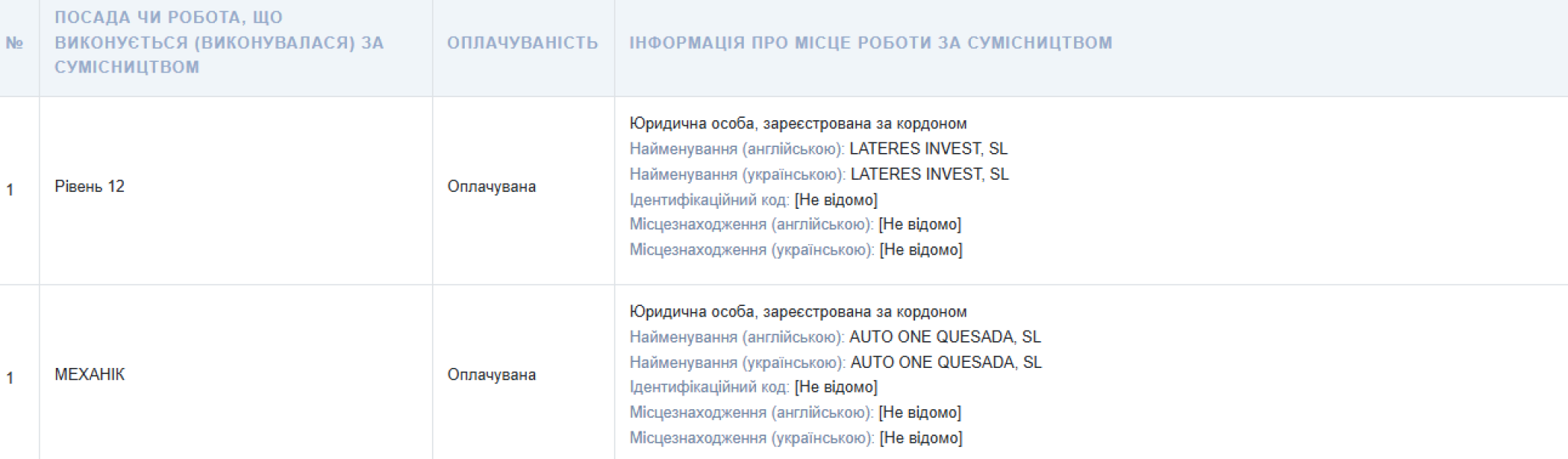The image size is (1568, 459).
Task: Click the Ukrainian name AUTO ONE QUESADA, SL
Action: coord(946,363)
